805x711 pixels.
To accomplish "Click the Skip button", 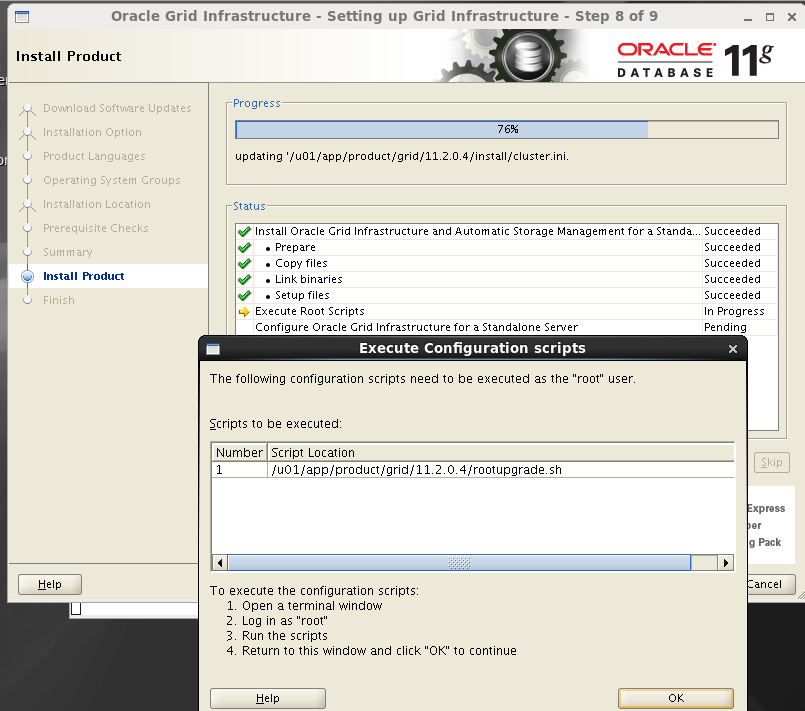I will [x=772, y=462].
